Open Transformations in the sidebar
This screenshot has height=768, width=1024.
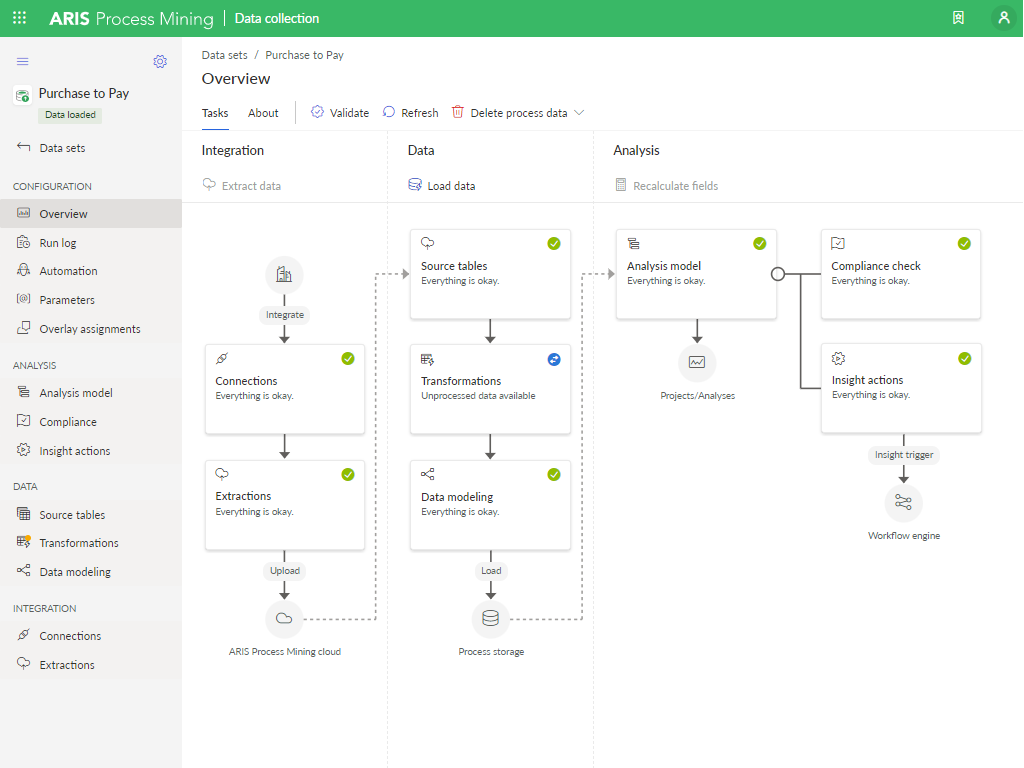tap(91, 543)
